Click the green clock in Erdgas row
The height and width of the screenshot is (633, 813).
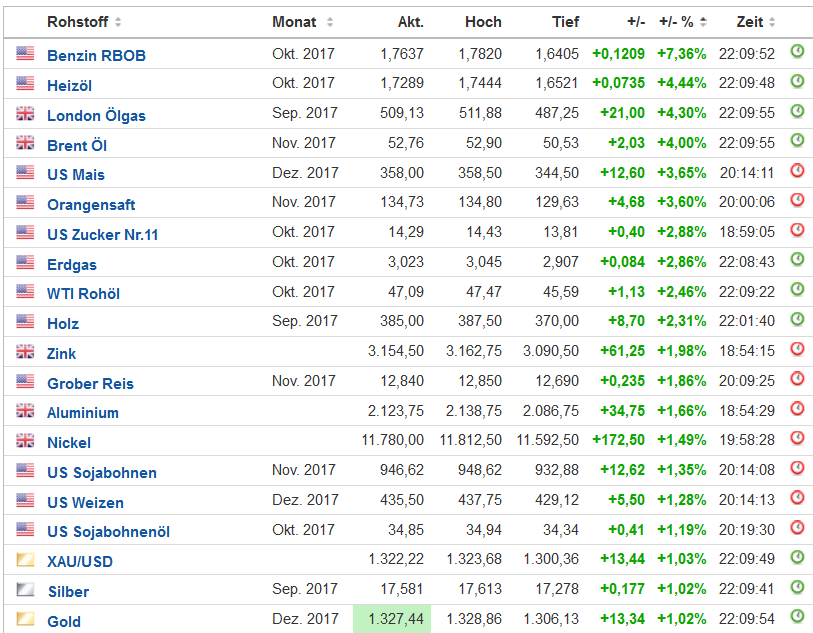(x=797, y=259)
